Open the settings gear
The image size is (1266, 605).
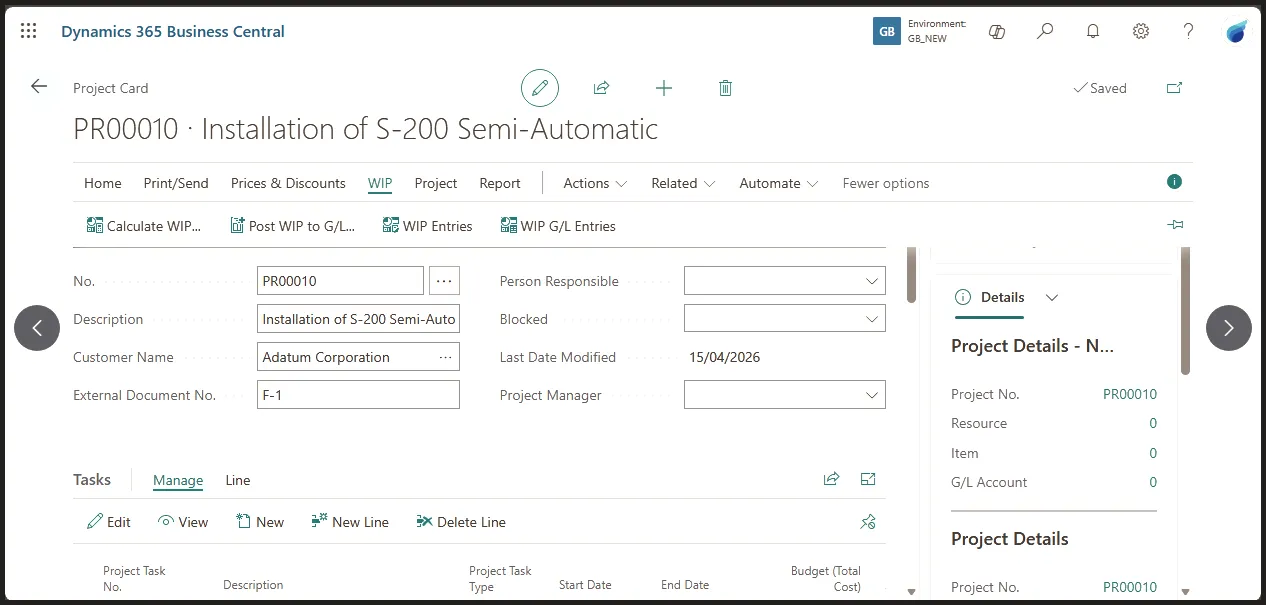coord(1141,31)
